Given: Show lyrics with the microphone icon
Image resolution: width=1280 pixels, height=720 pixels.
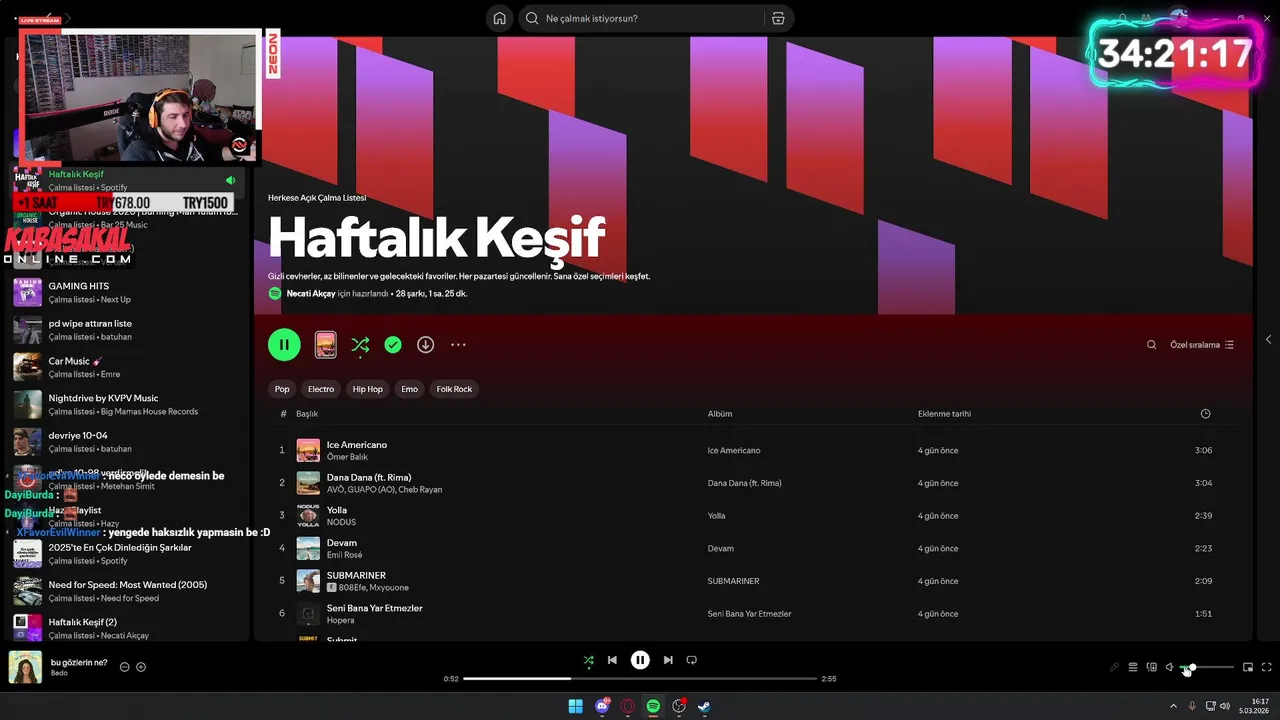Looking at the screenshot, I should (x=1114, y=667).
